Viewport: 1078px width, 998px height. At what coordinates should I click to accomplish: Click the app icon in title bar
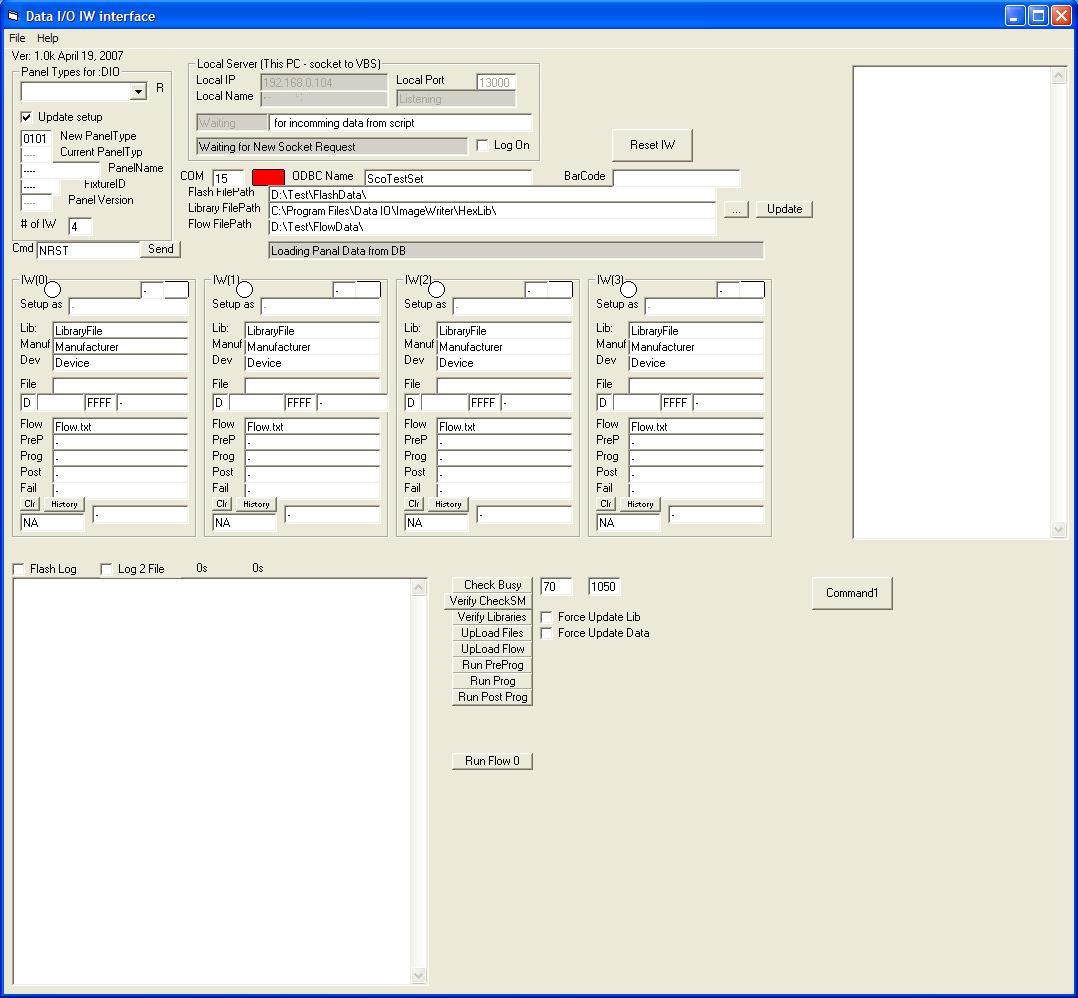(13, 16)
